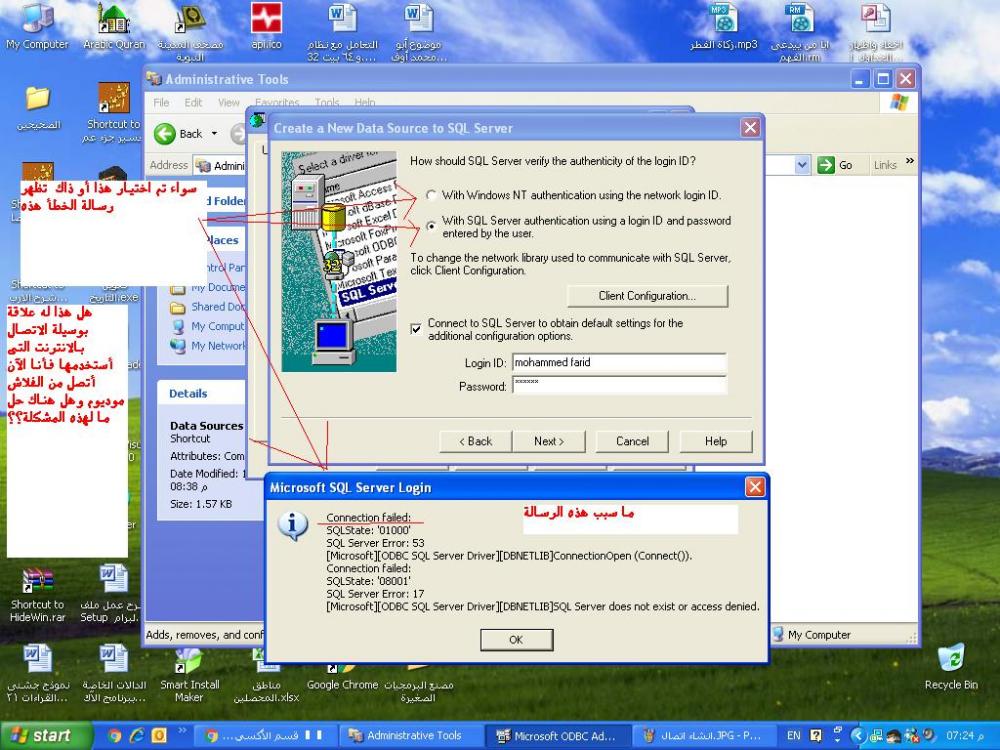Launch Chrome from quick launch bar
1000x750 pixels.
[115, 735]
